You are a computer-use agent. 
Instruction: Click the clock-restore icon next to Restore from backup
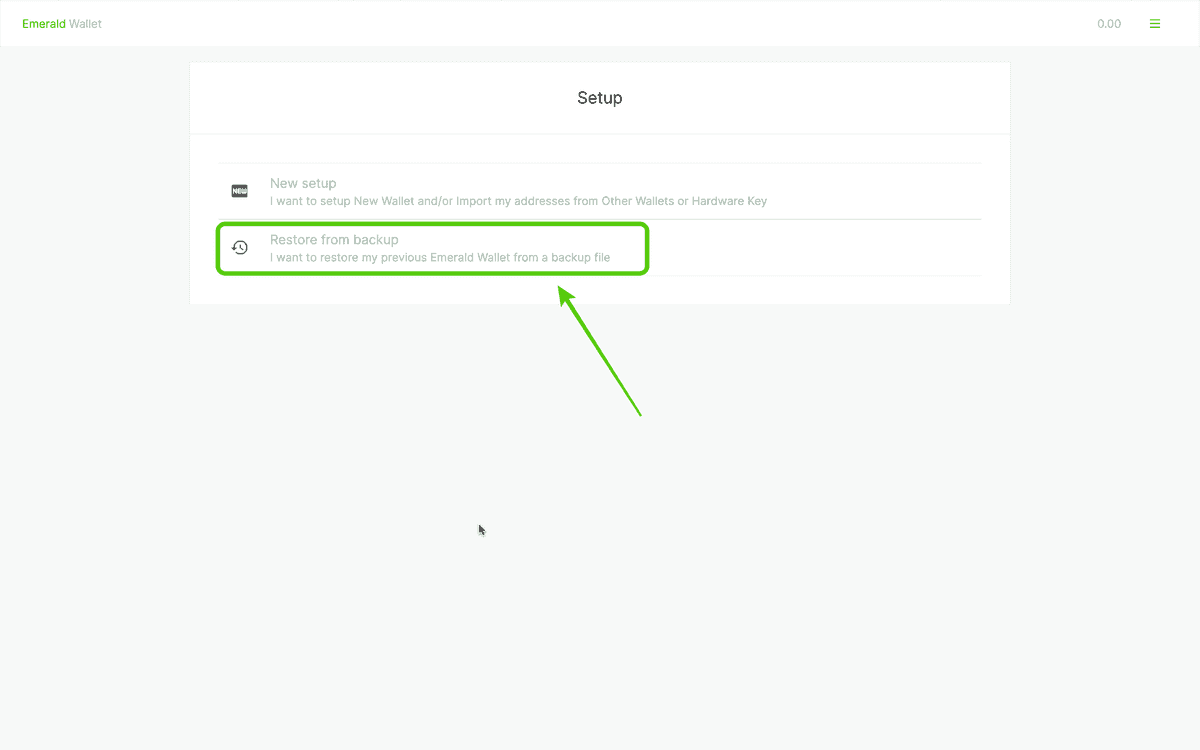240,247
